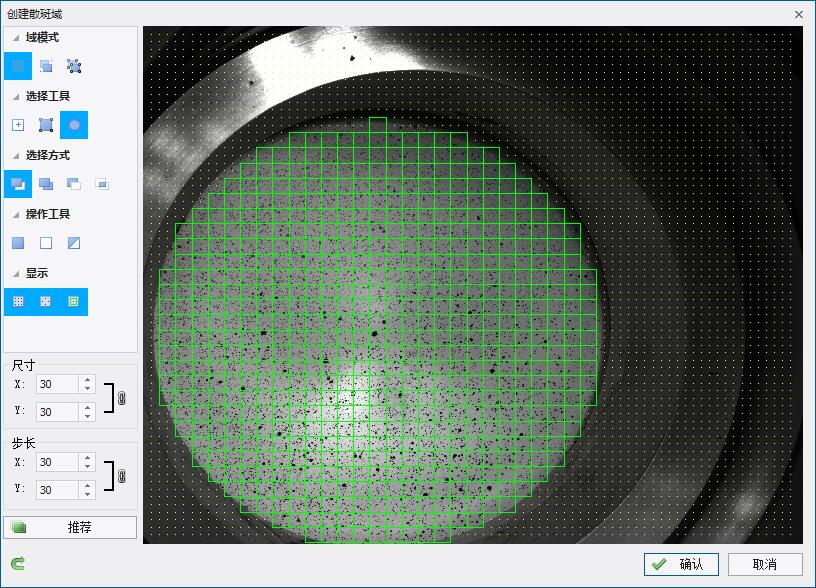Click the empty square icon under 操作工具

pyautogui.click(x=46, y=243)
